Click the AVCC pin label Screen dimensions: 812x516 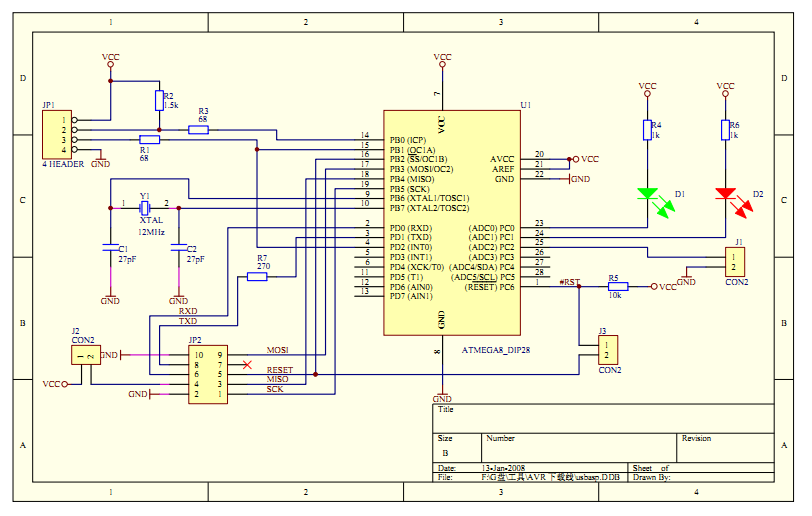(502, 160)
